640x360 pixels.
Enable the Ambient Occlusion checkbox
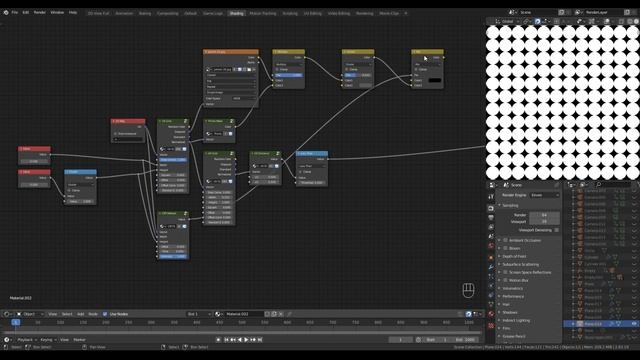click(505, 240)
